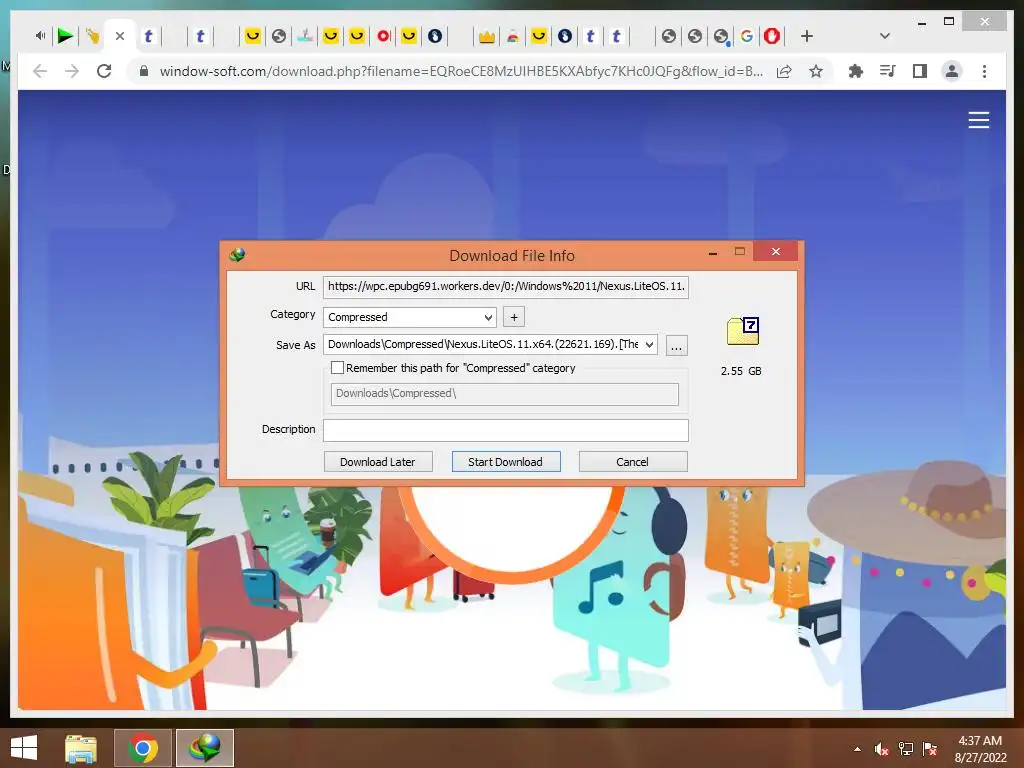Expand the Save As path dropdown

(x=649, y=345)
